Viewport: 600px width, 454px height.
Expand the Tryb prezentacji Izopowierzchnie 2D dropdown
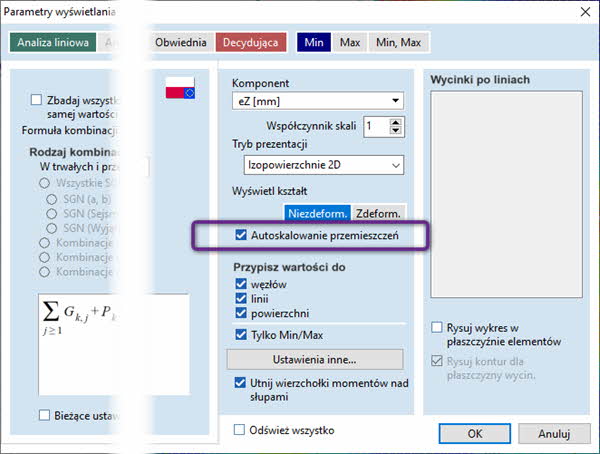323,164
